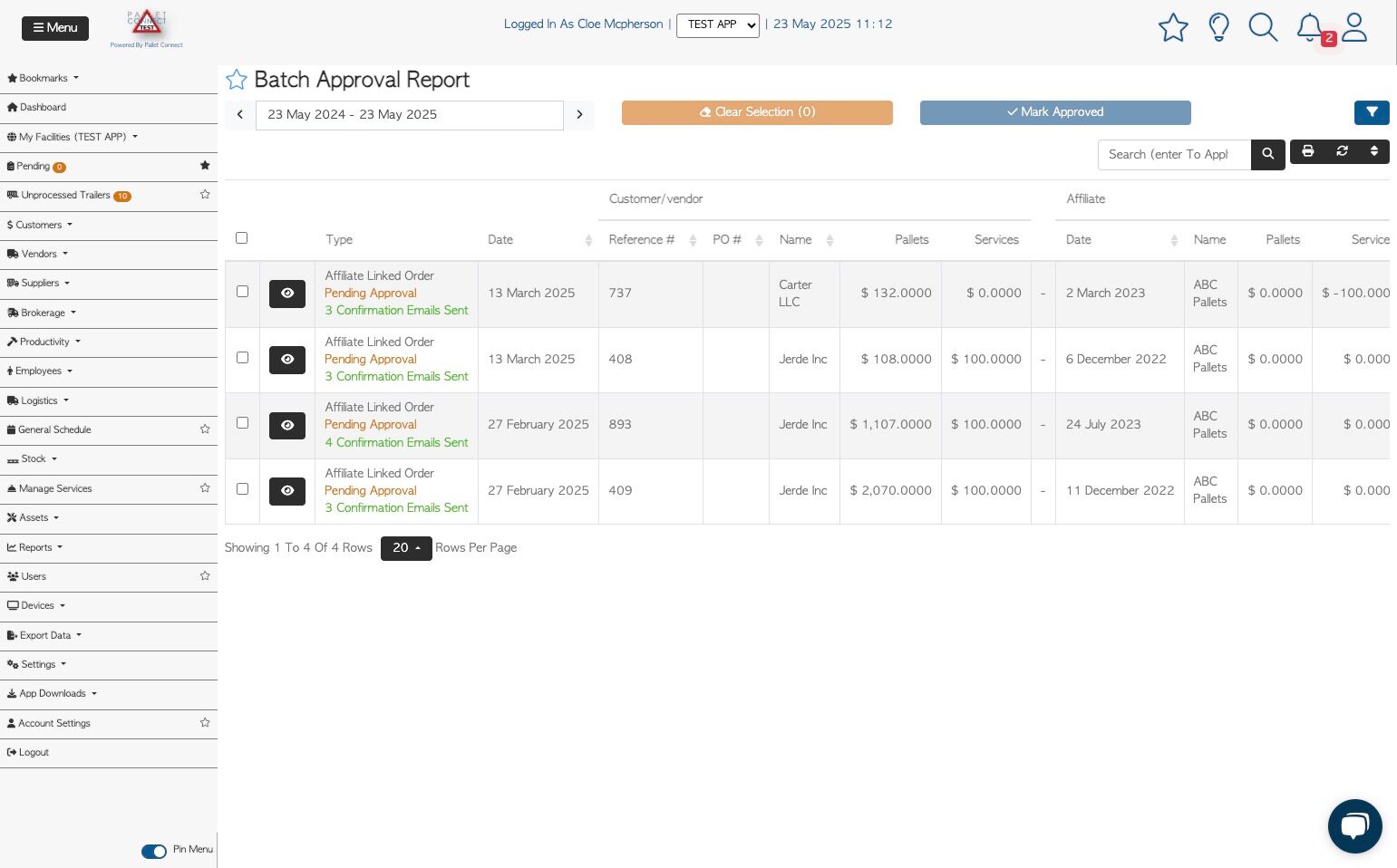Open the user profile icon
The width and height of the screenshot is (1397, 868).
point(1354,27)
